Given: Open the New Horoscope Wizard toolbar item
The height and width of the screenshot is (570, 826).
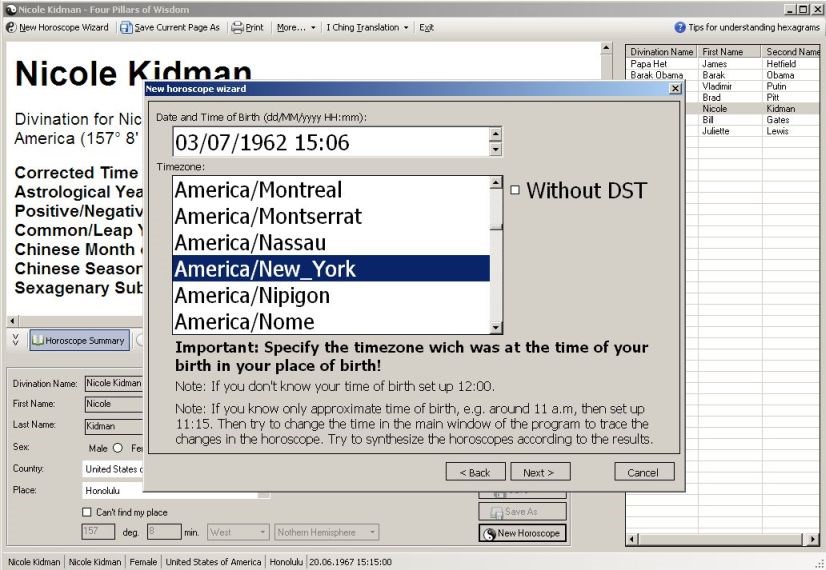Looking at the screenshot, I should pos(57,27).
